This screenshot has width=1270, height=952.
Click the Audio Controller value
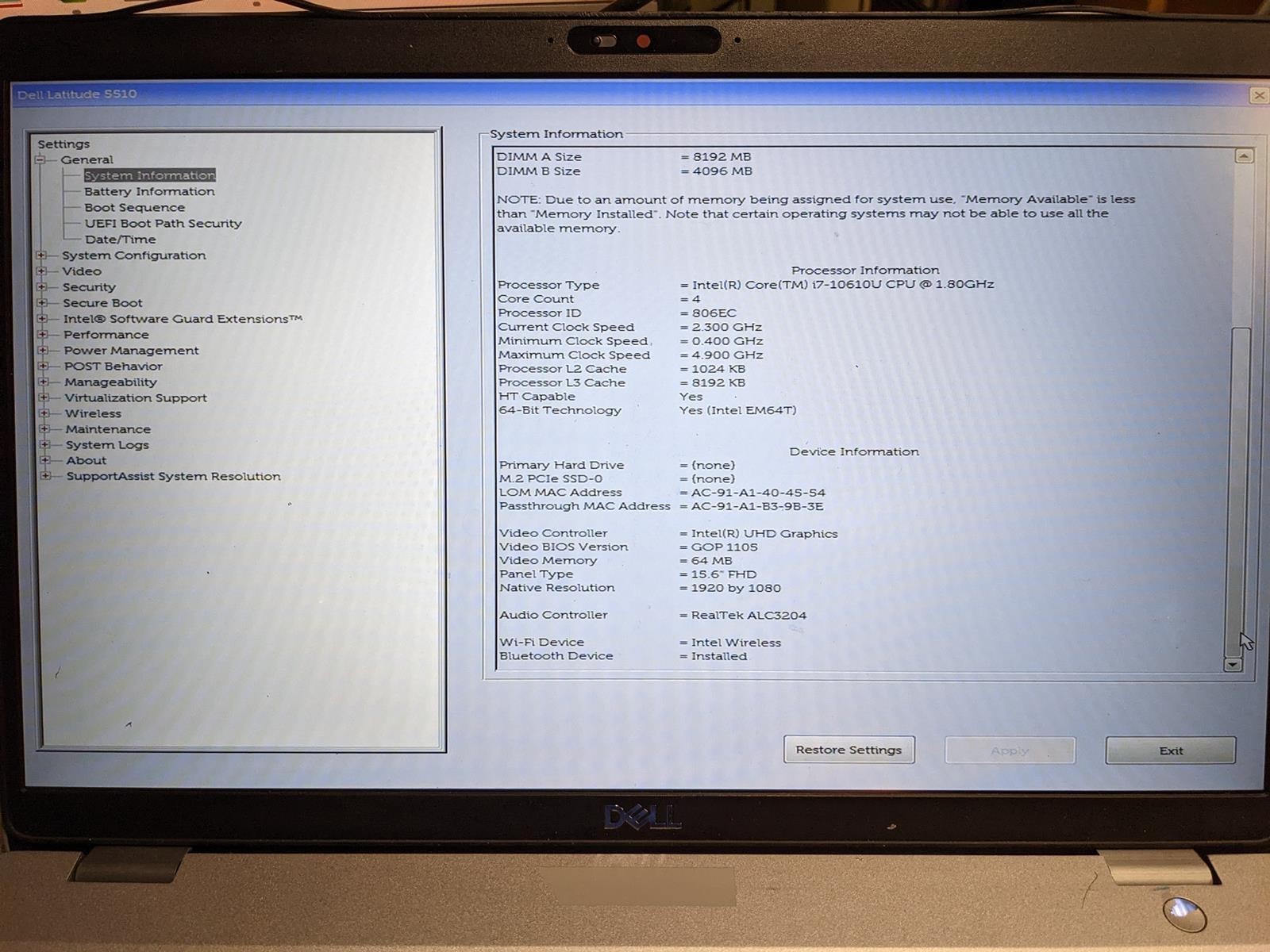(x=749, y=616)
